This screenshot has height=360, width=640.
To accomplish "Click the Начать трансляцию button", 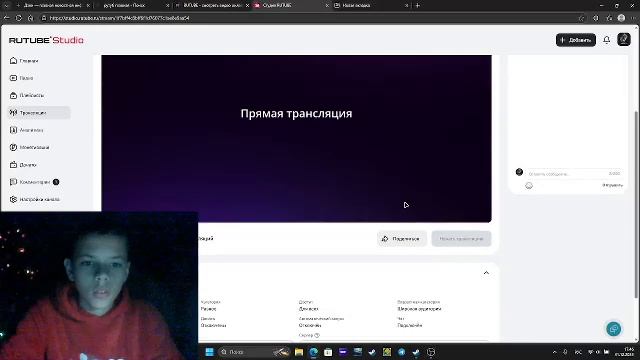I will (x=461, y=239).
